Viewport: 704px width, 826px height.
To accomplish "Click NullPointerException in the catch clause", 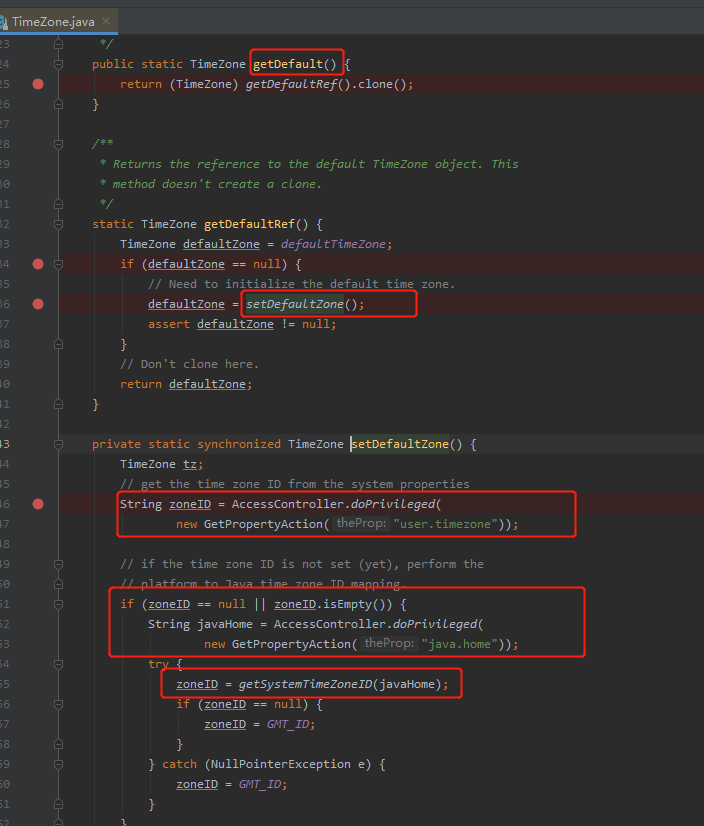I will click(280, 764).
